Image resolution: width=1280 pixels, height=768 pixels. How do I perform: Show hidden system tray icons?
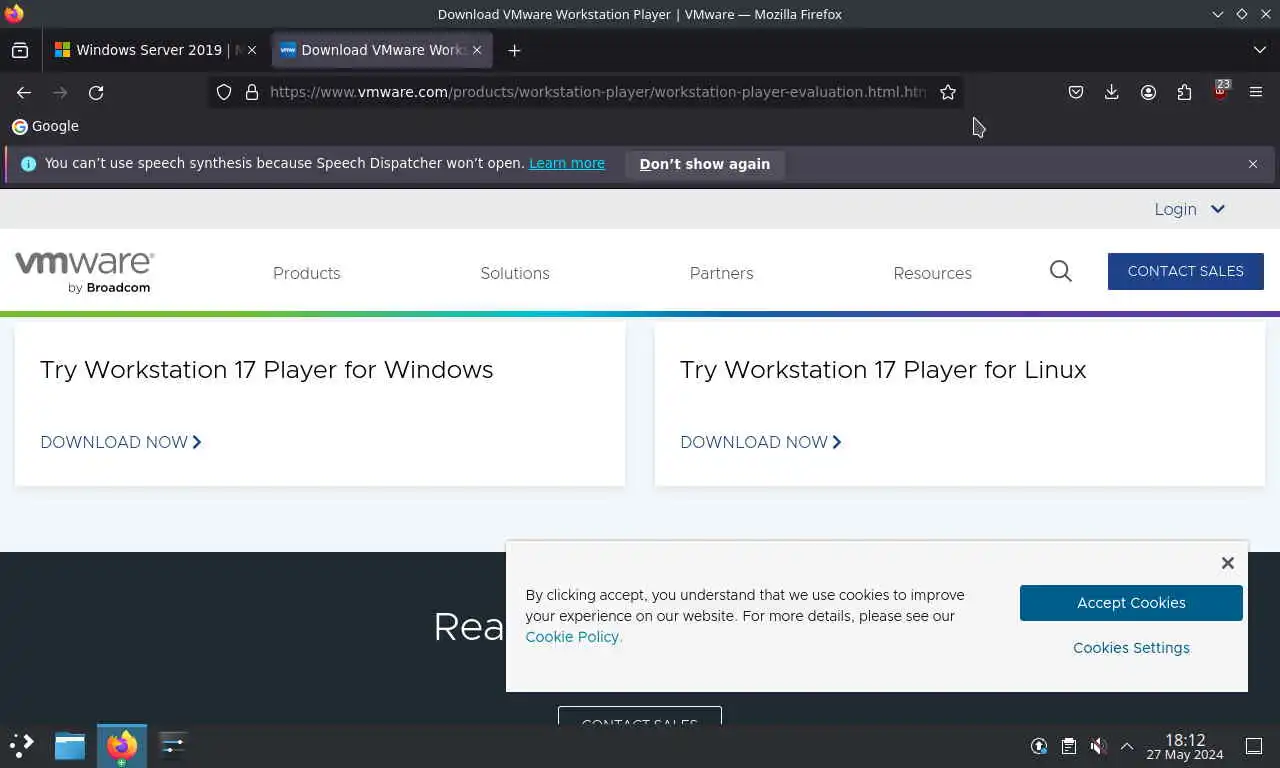(1127, 746)
